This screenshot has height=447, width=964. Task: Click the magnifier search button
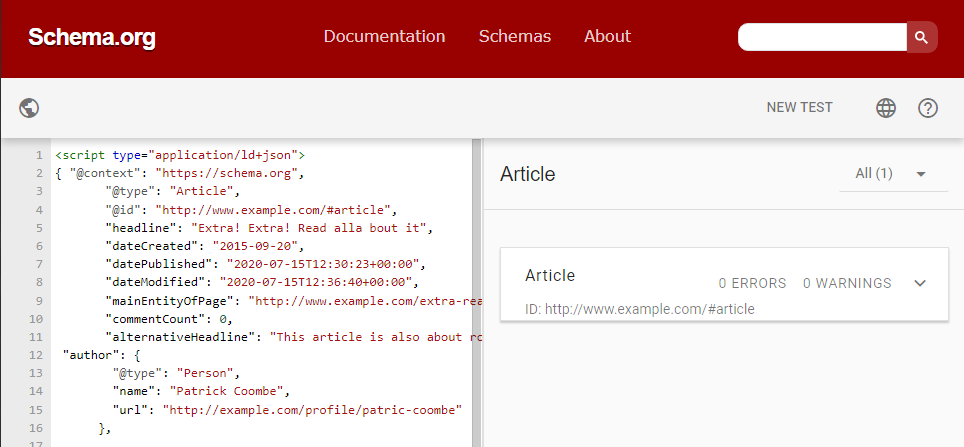click(x=922, y=37)
